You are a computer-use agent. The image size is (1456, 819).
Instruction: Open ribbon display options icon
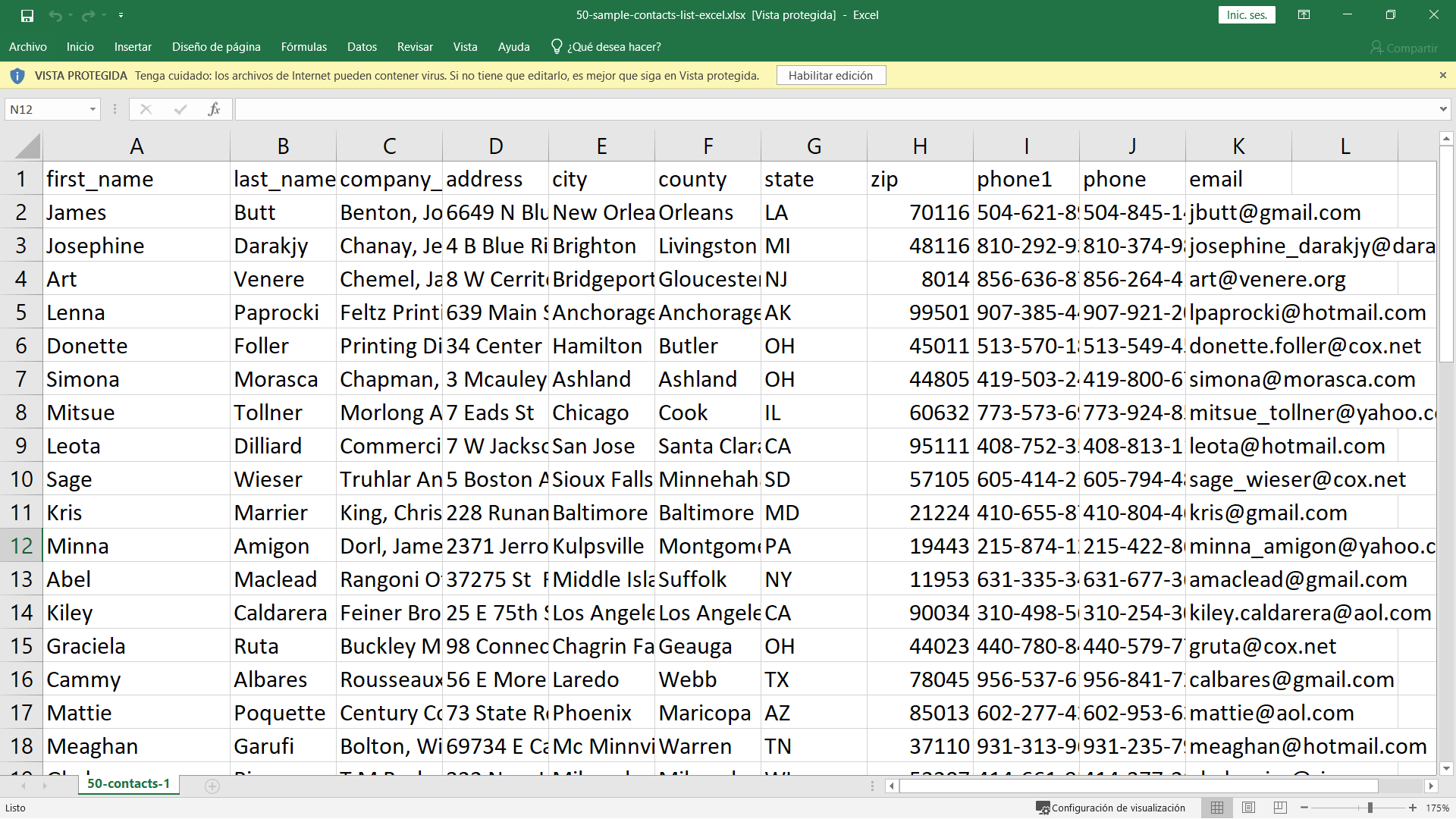click(1304, 15)
